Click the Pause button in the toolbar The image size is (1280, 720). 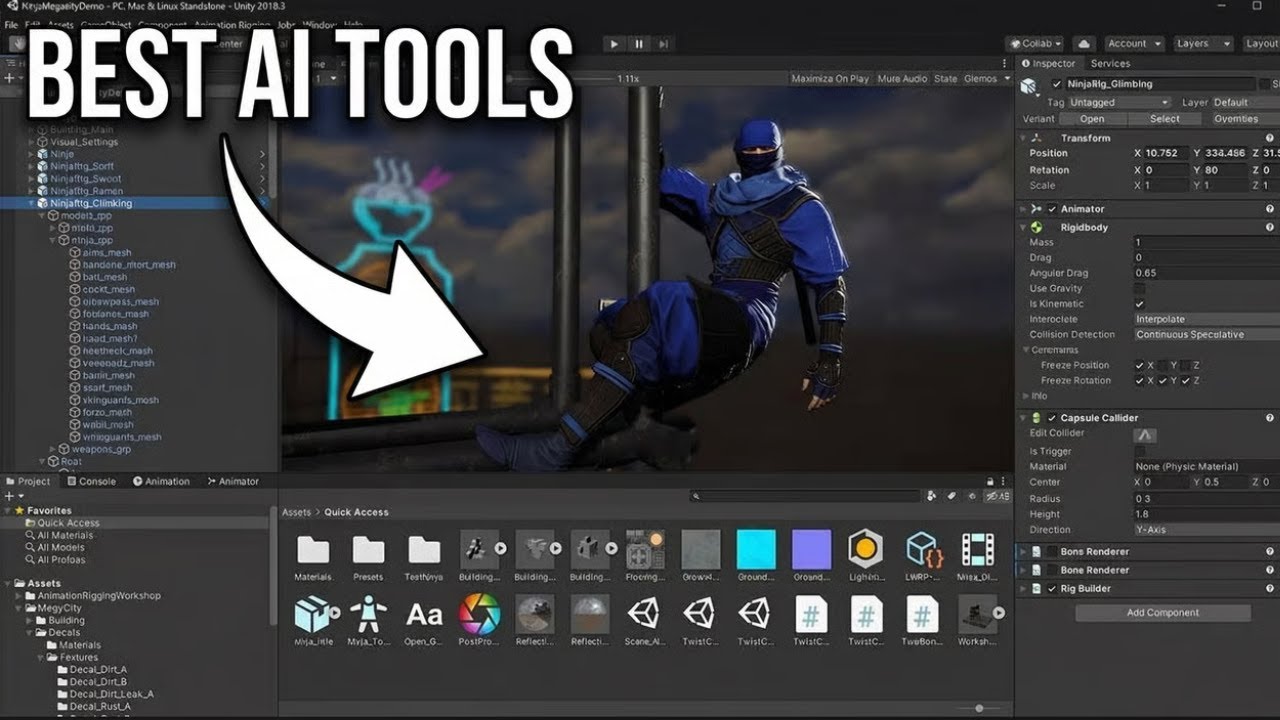tap(638, 44)
